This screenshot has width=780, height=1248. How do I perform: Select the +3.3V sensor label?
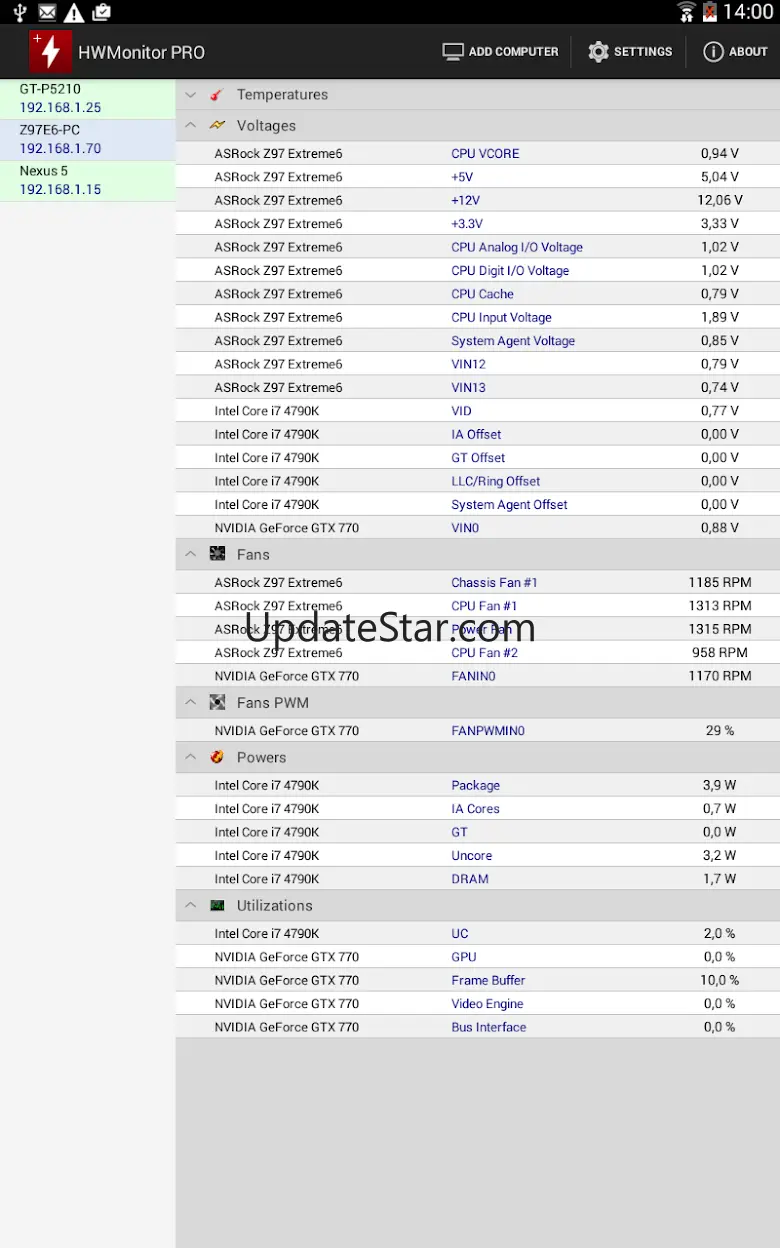coord(467,224)
